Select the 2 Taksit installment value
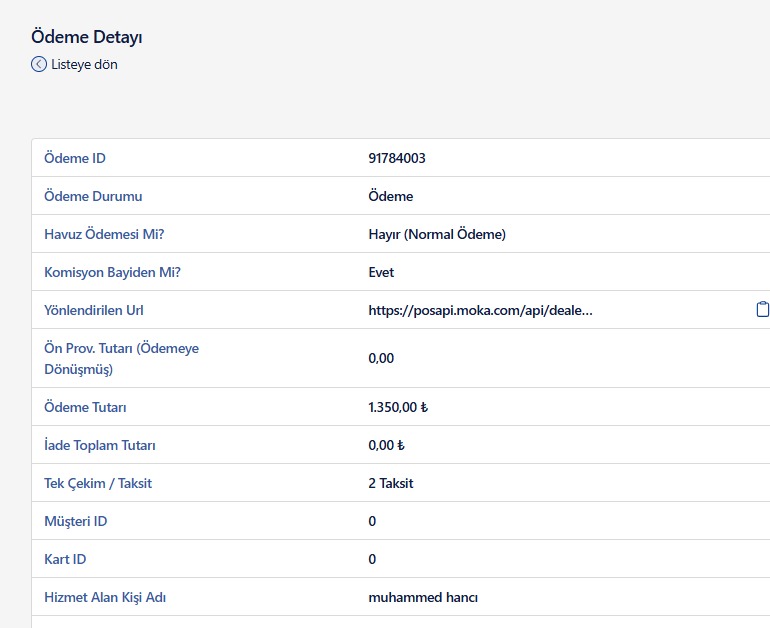The width and height of the screenshot is (770, 628). click(x=390, y=483)
